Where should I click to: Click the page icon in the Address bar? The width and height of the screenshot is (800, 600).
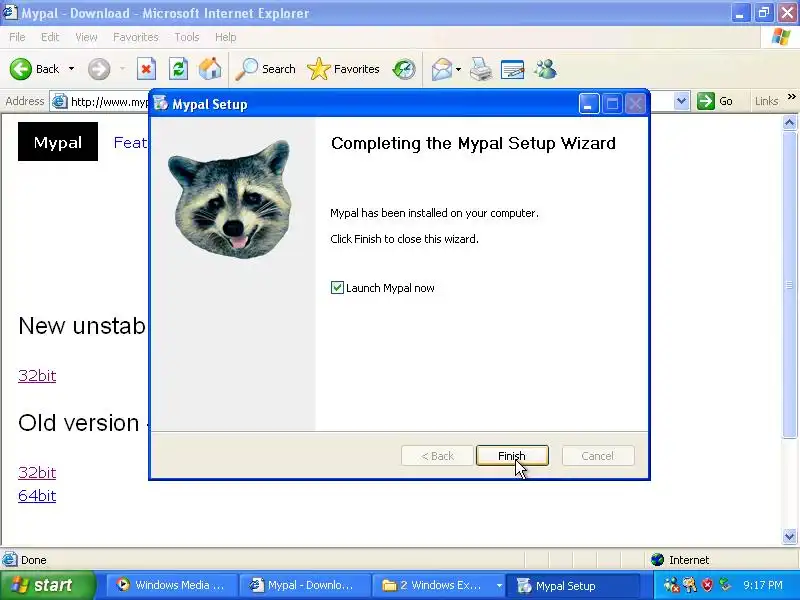click(x=60, y=102)
